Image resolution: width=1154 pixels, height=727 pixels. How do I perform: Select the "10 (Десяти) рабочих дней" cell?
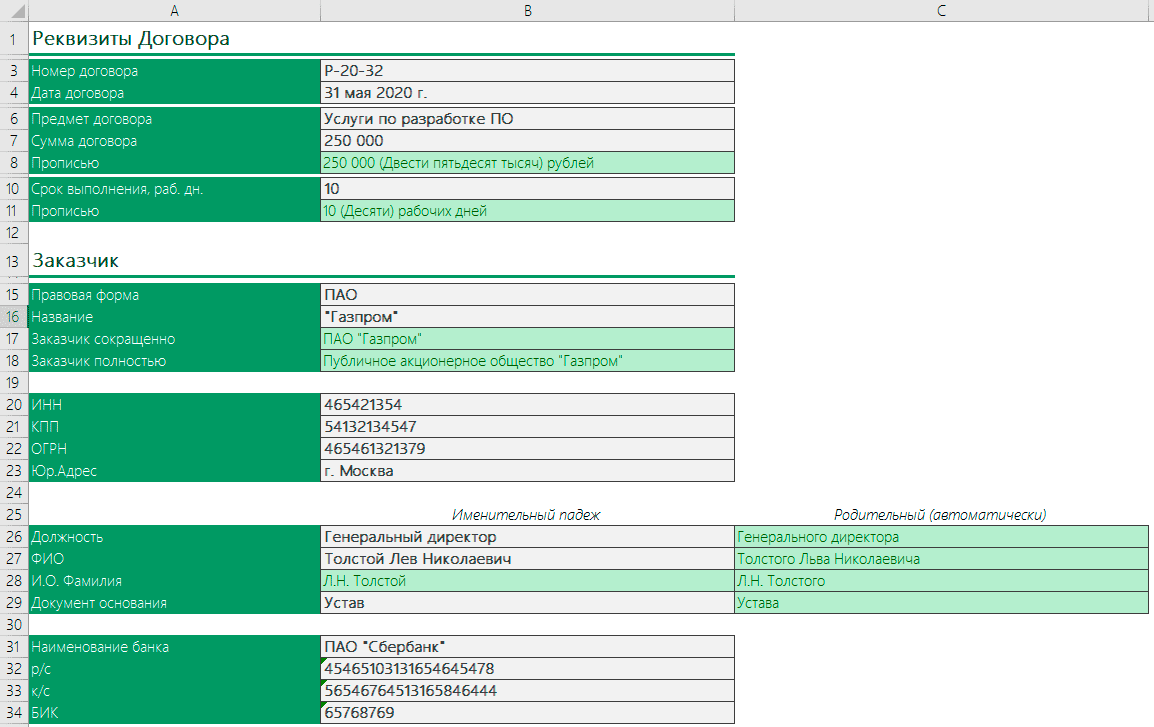tap(527, 211)
